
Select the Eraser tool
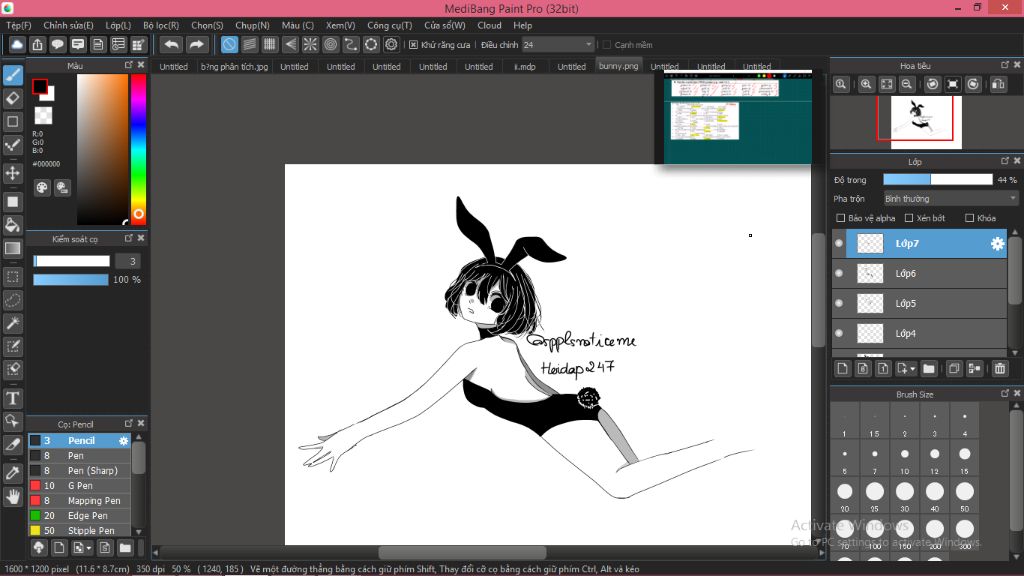tap(12, 99)
